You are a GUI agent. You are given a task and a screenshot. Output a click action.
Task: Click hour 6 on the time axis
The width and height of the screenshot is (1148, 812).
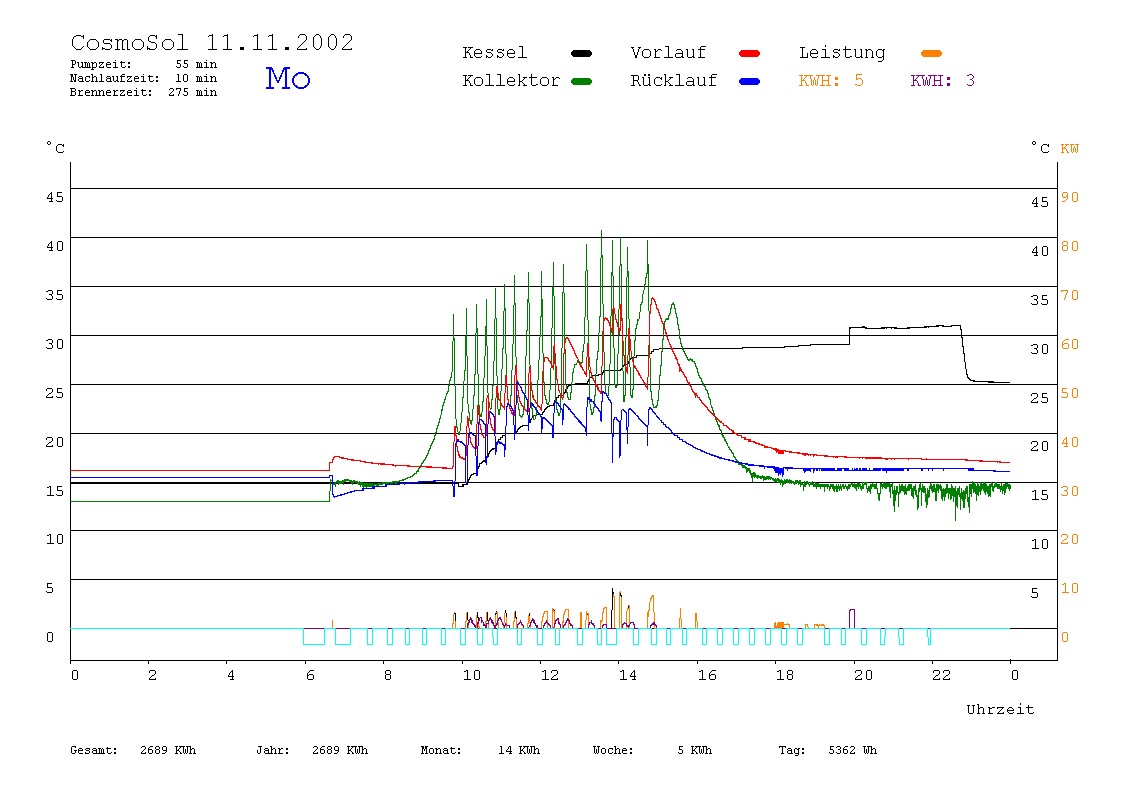pyautogui.click(x=310, y=675)
